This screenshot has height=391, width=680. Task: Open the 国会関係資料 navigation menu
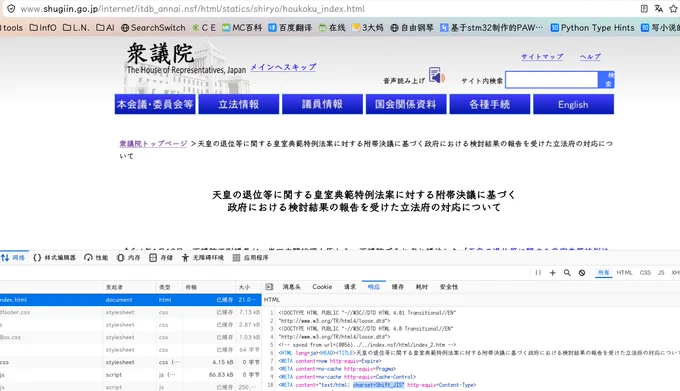pyautogui.click(x=406, y=104)
